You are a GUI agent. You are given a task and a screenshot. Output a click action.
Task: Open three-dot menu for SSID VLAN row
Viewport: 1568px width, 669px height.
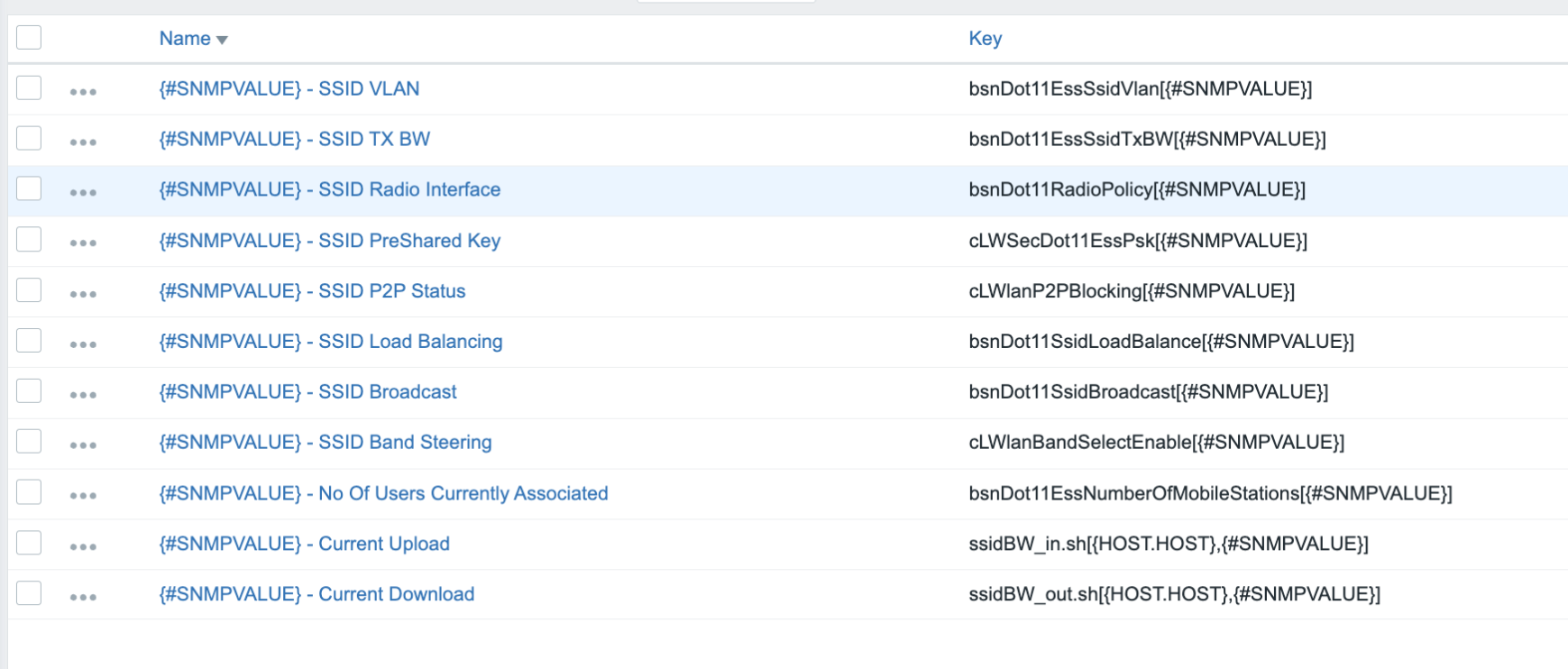[83, 91]
